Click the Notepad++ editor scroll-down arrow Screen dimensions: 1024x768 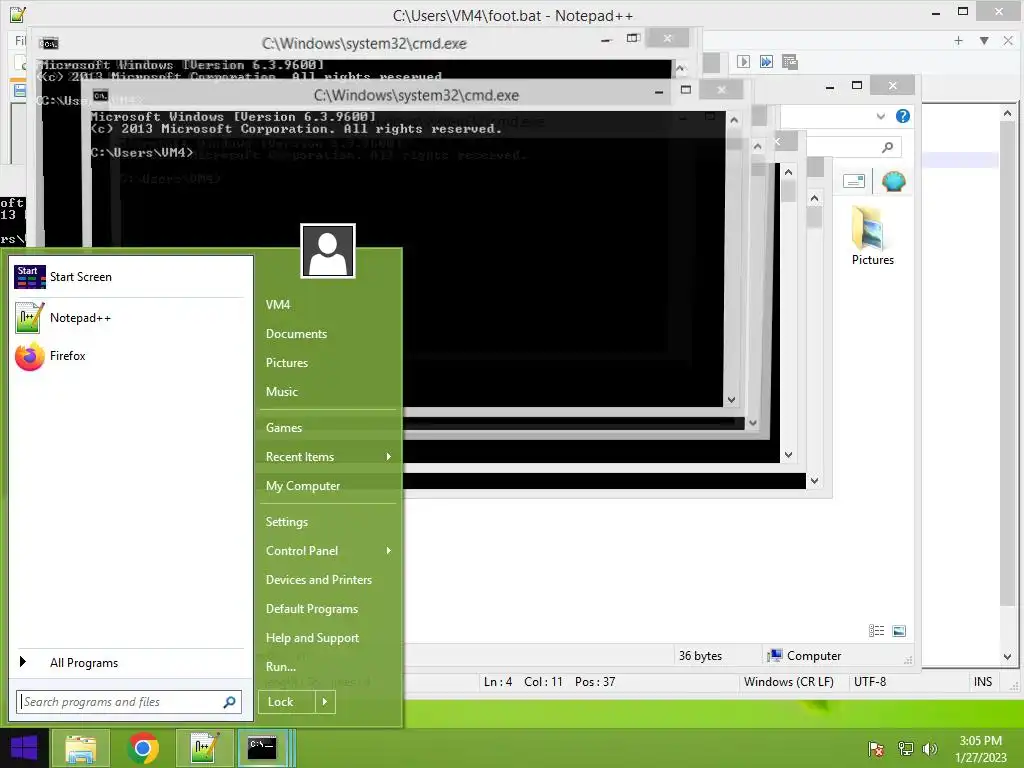point(1007,657)
